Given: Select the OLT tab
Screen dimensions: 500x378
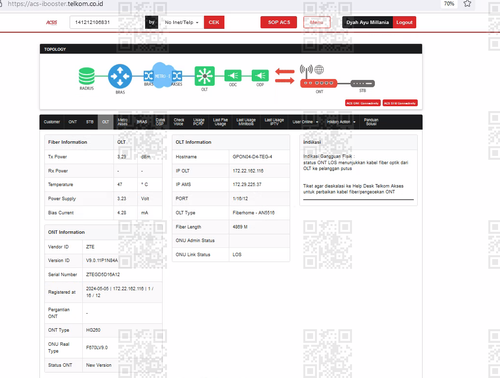Looking at the screenshot, I should [x=105, y=122].
